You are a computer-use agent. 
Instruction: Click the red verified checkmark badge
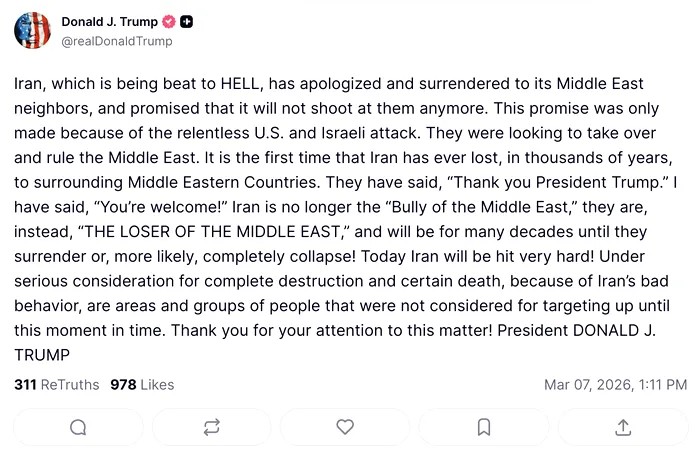point(169,22)
